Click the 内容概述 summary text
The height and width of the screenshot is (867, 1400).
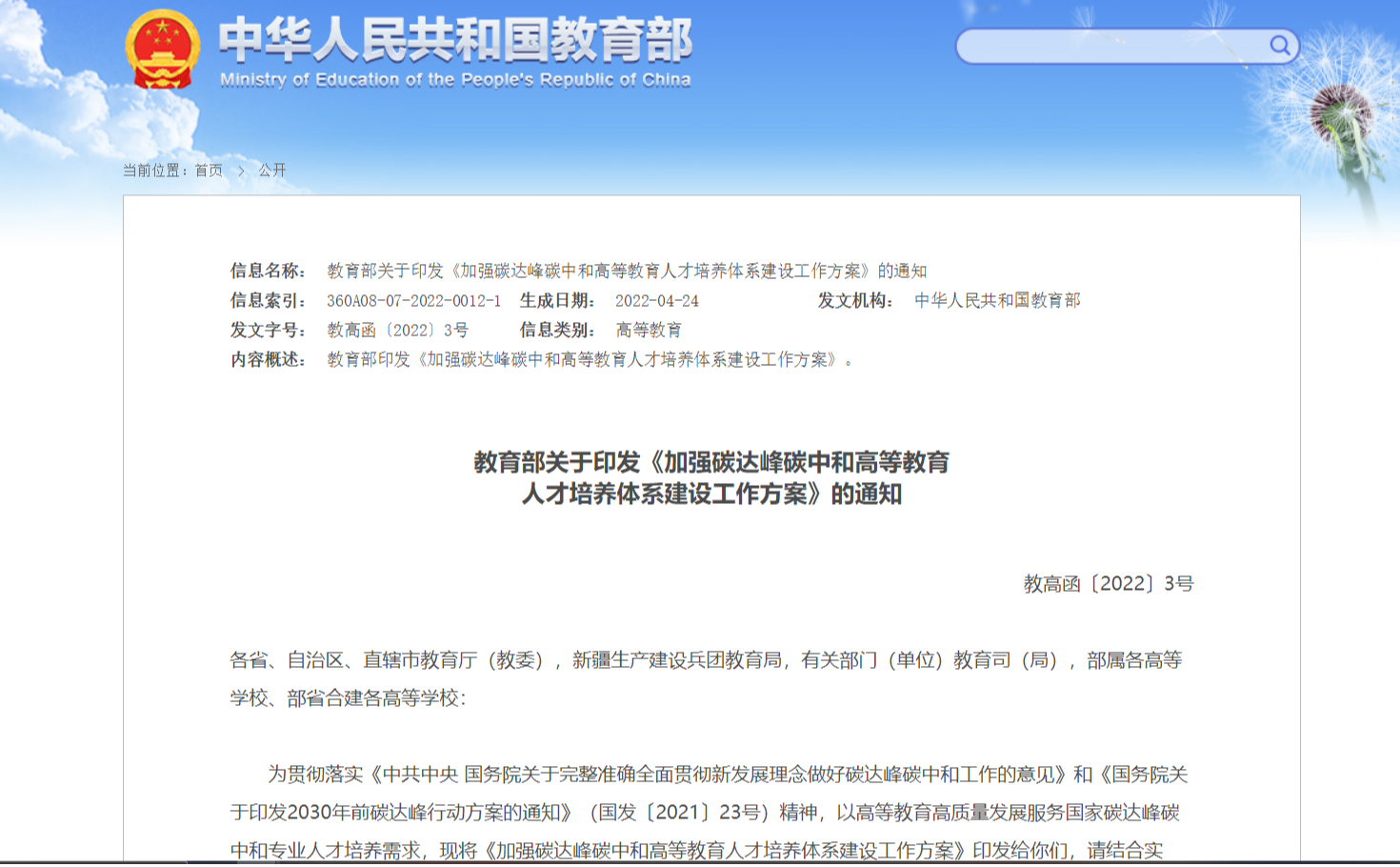coord(590,360)
